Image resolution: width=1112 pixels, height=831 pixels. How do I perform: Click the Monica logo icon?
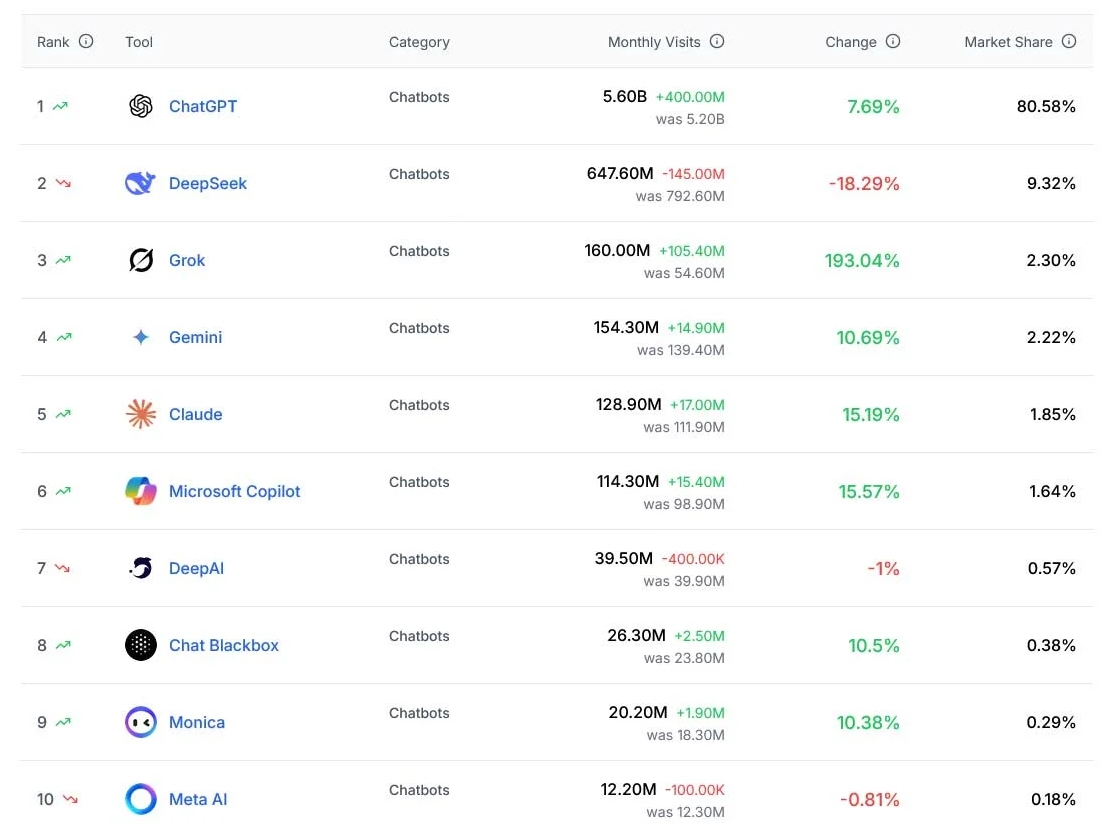(x=140, y=722)
